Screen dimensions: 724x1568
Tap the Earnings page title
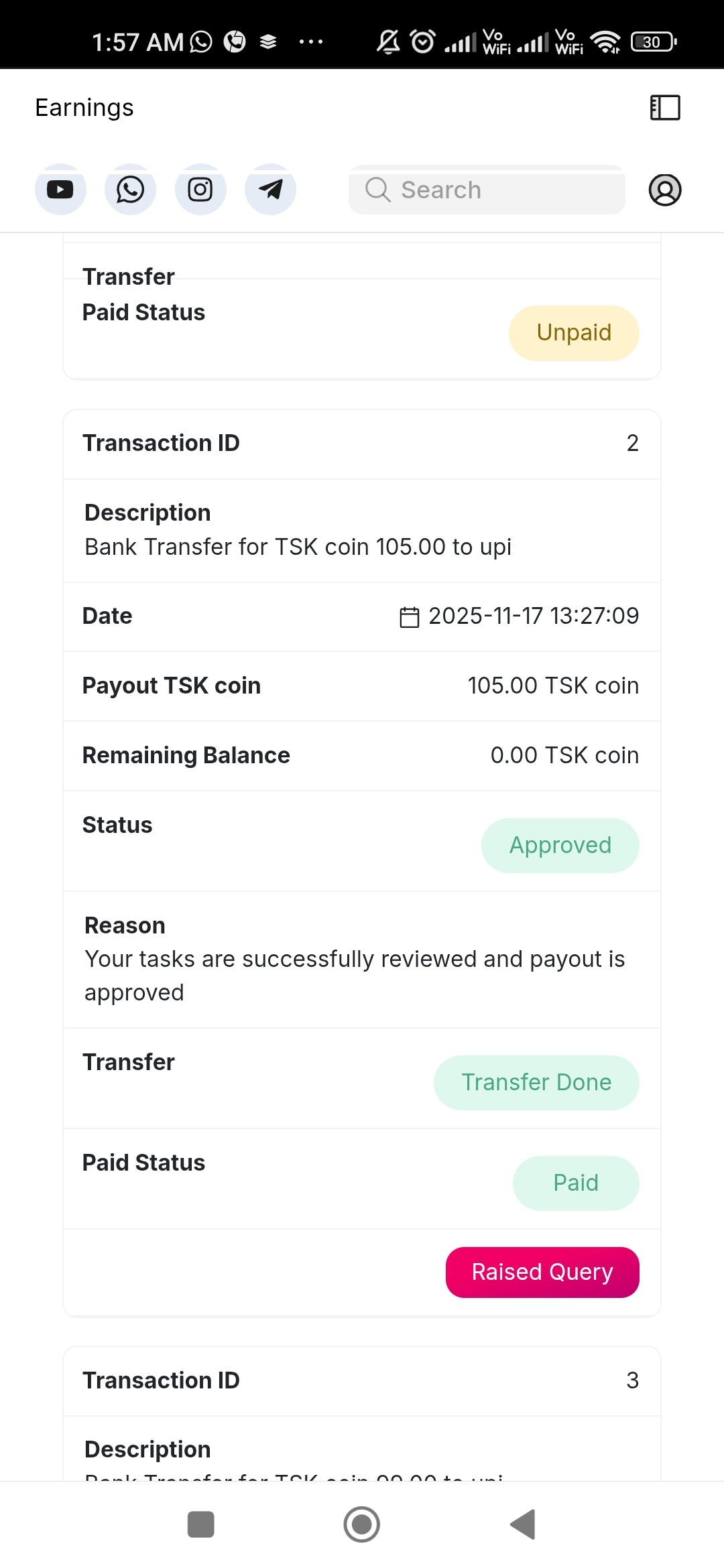[x=84, y=107]
